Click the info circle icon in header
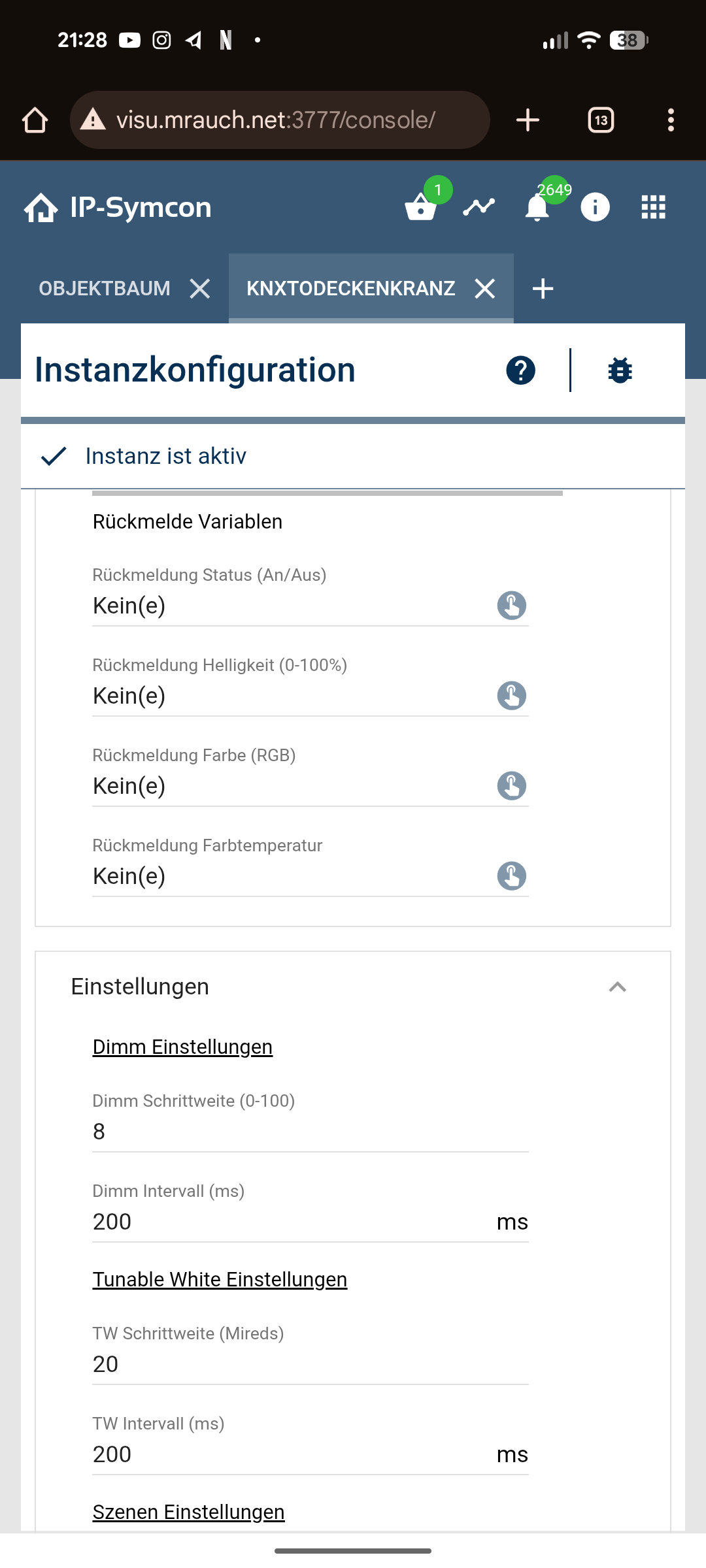This screenshot has height=1568, width=706. [595, 207]
